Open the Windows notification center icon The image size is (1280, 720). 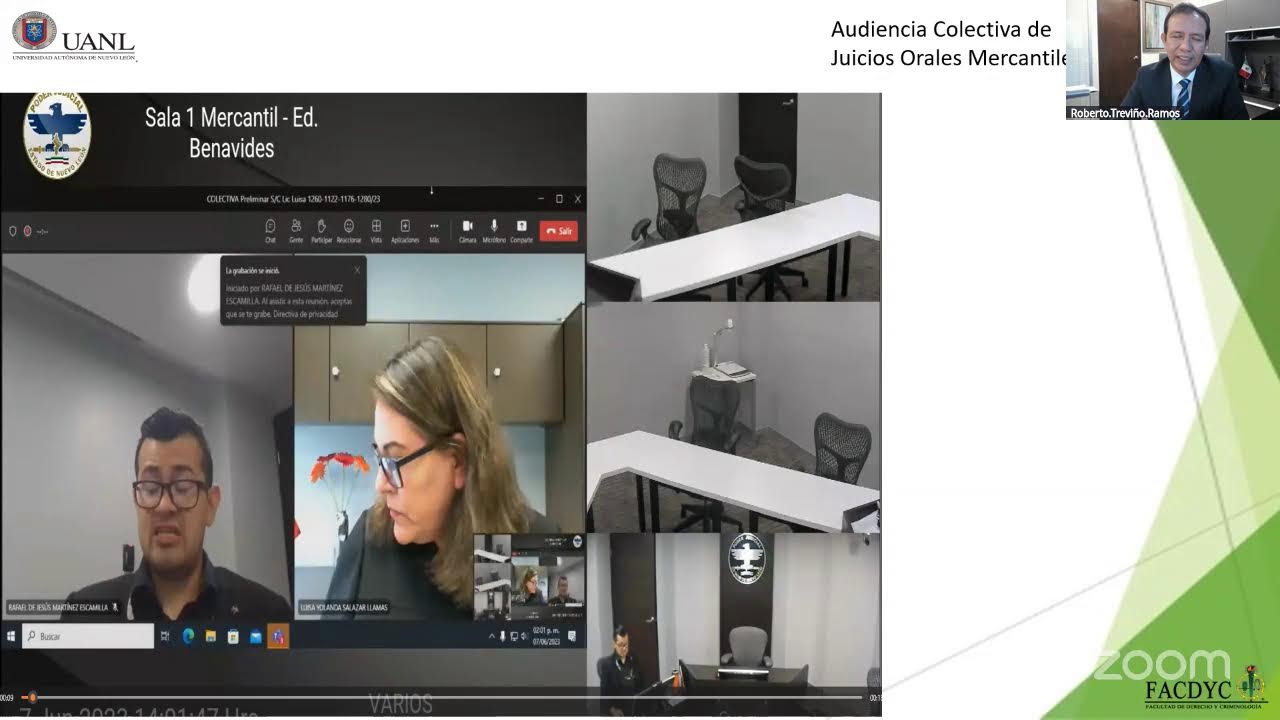coord(572,636)
